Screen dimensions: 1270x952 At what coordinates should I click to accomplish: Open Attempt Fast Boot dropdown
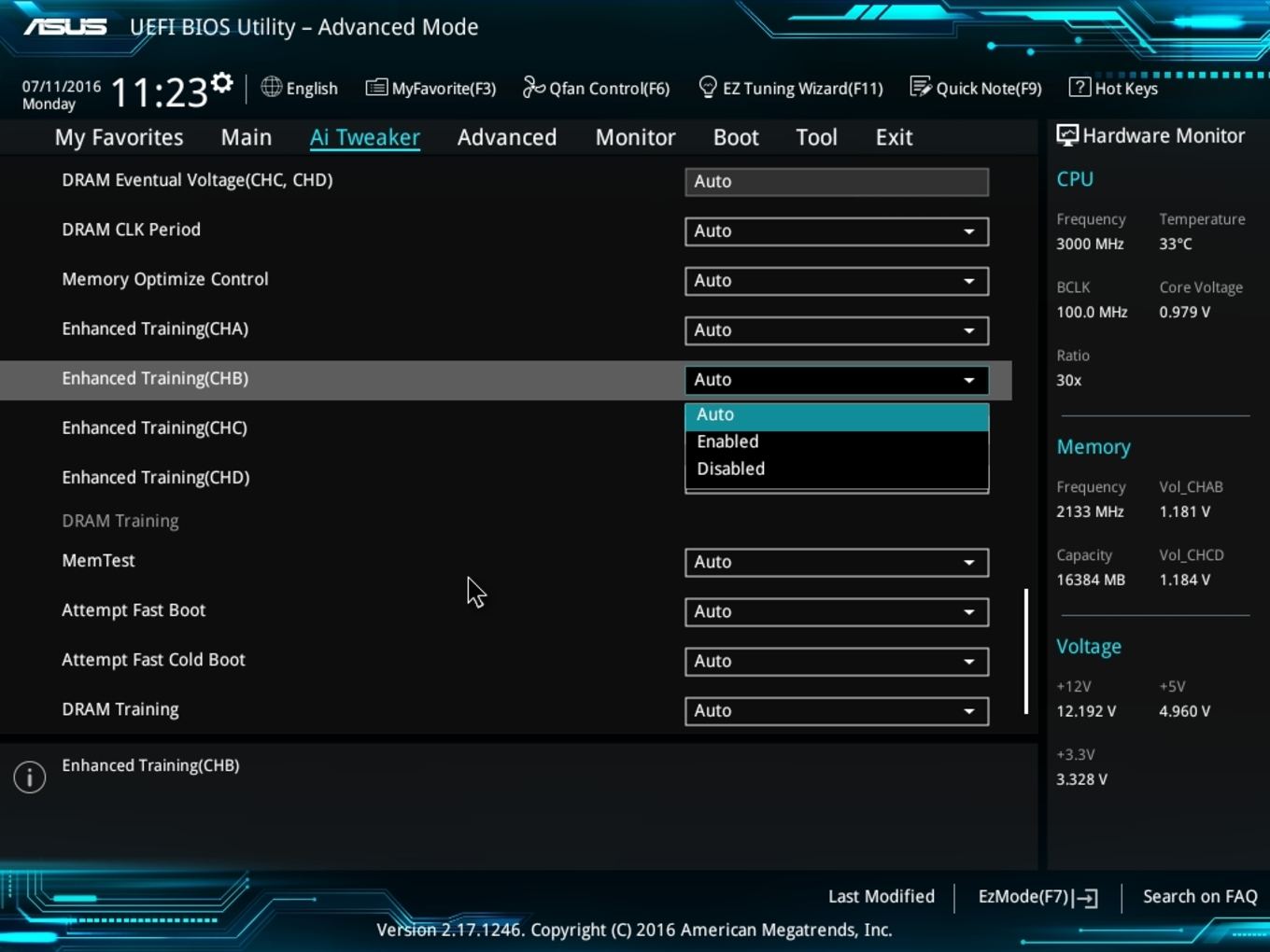pyautogui.click(x=837, y=611)
